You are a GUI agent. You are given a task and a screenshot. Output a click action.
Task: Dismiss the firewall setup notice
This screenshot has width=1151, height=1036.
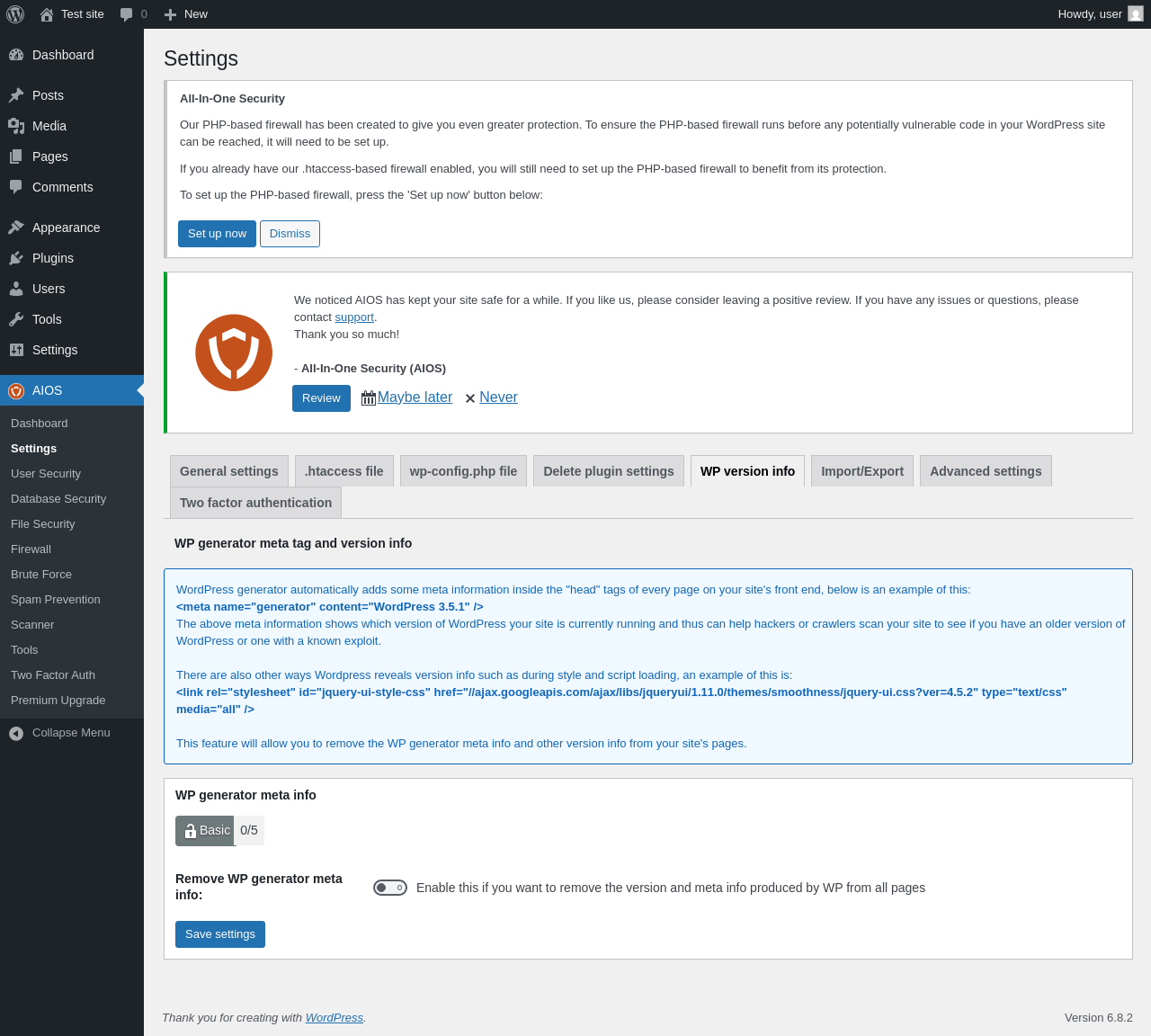[290, 234]
